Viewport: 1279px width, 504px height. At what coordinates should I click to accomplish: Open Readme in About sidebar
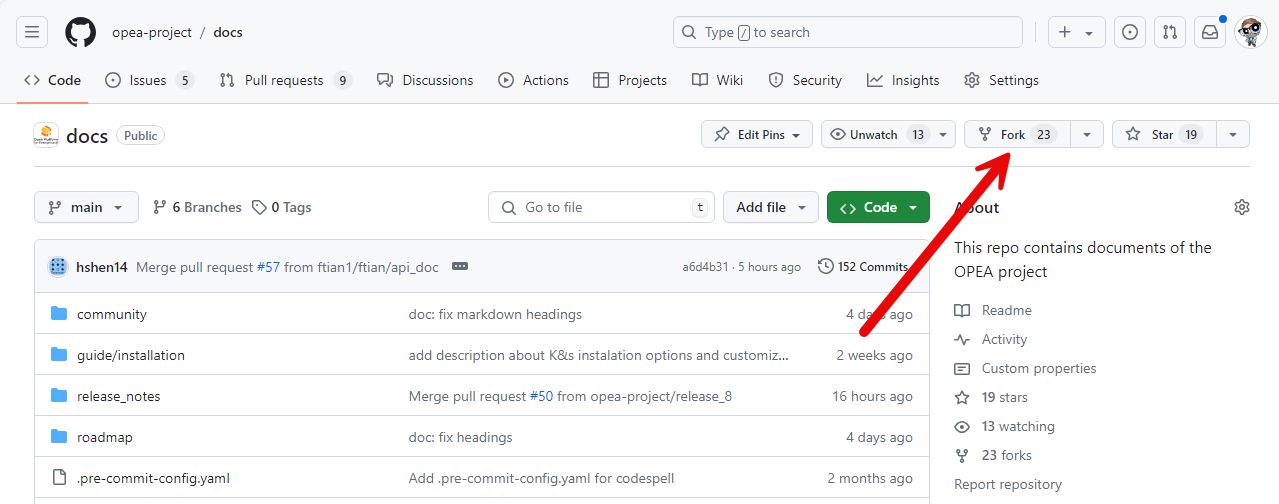click(993, 310)
